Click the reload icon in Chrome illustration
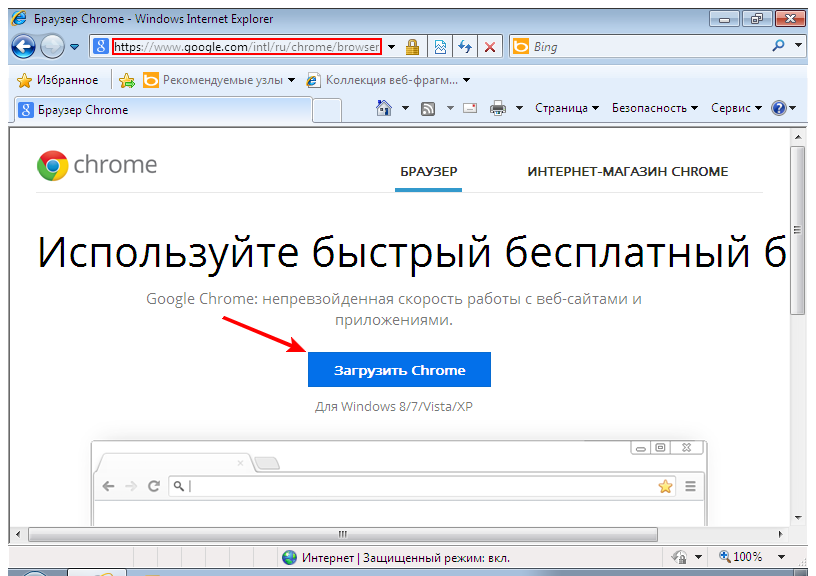The height and width of the screenshot is (576, 816). 154,486
